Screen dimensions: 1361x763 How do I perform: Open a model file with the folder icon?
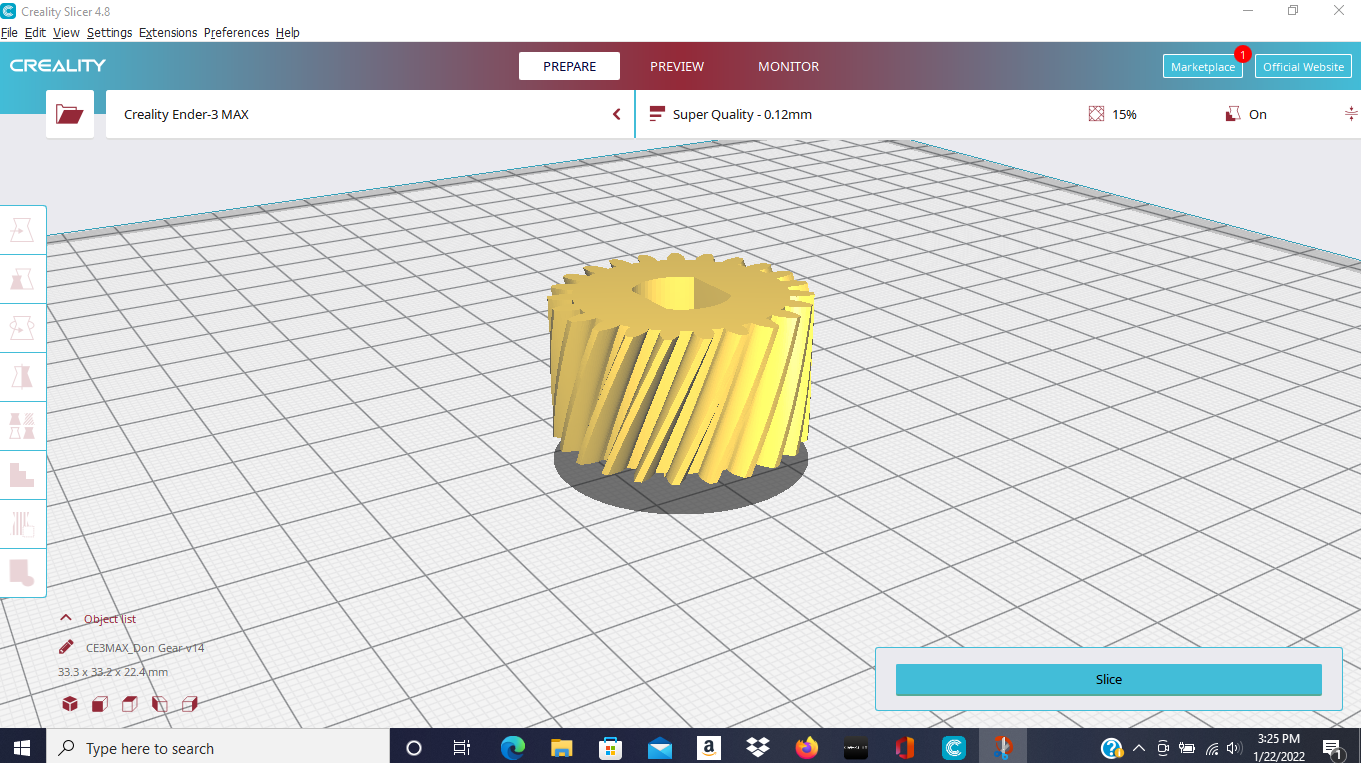coord(69,113)
